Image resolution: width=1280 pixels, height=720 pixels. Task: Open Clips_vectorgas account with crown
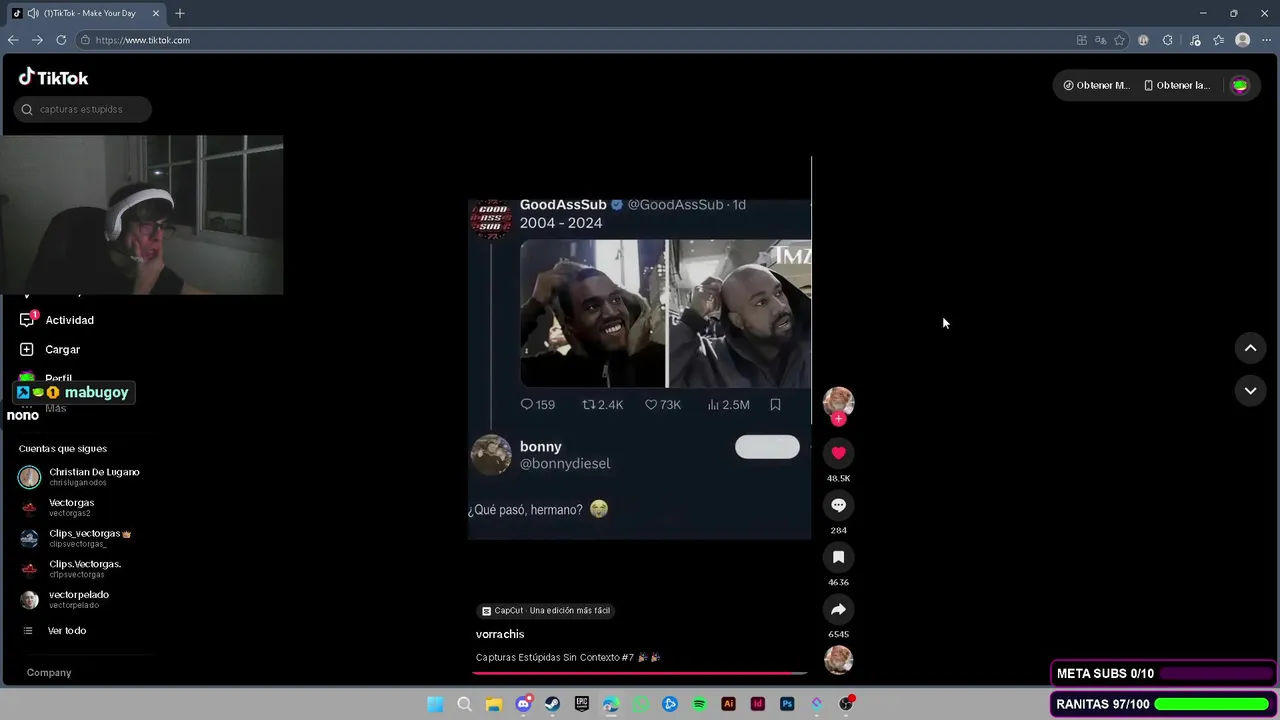coord(78,538)
